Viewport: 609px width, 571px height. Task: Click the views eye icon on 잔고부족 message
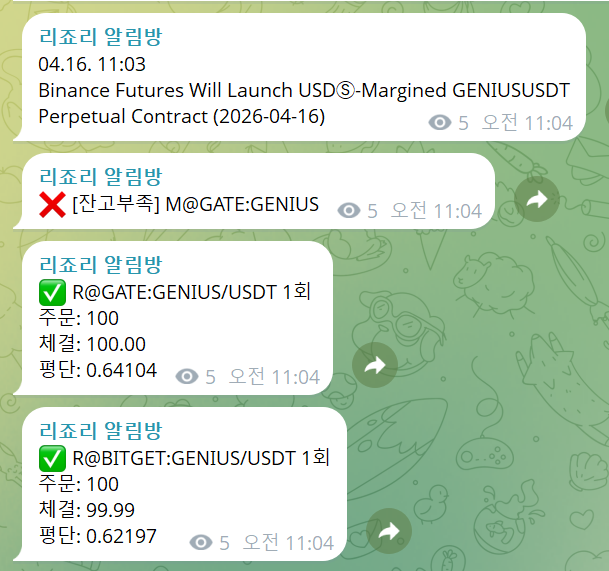(349, 211)
